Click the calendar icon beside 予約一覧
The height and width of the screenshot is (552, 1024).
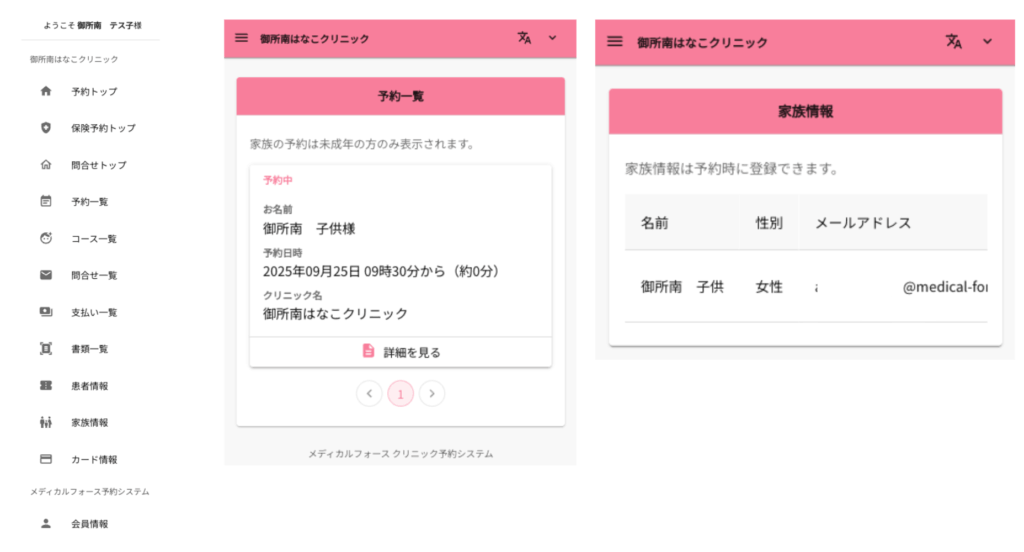pyautogui.click(x=45, y=202)
